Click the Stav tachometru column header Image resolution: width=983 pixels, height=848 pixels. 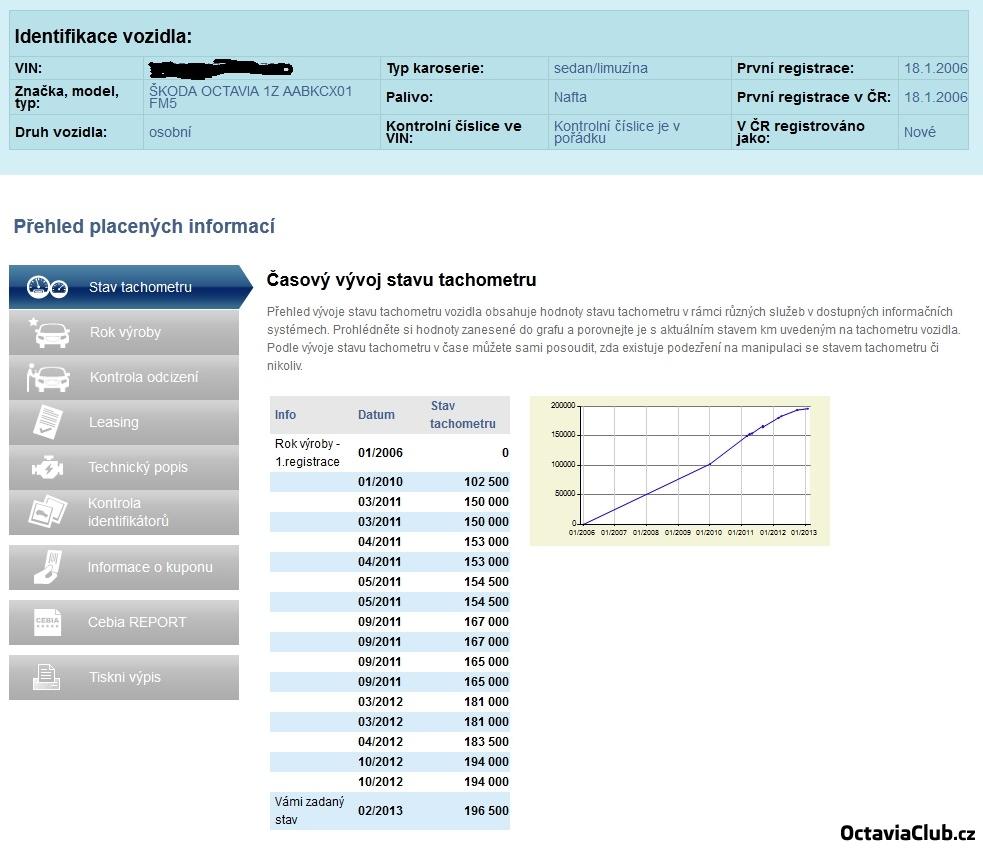click(x=462, y=415)
